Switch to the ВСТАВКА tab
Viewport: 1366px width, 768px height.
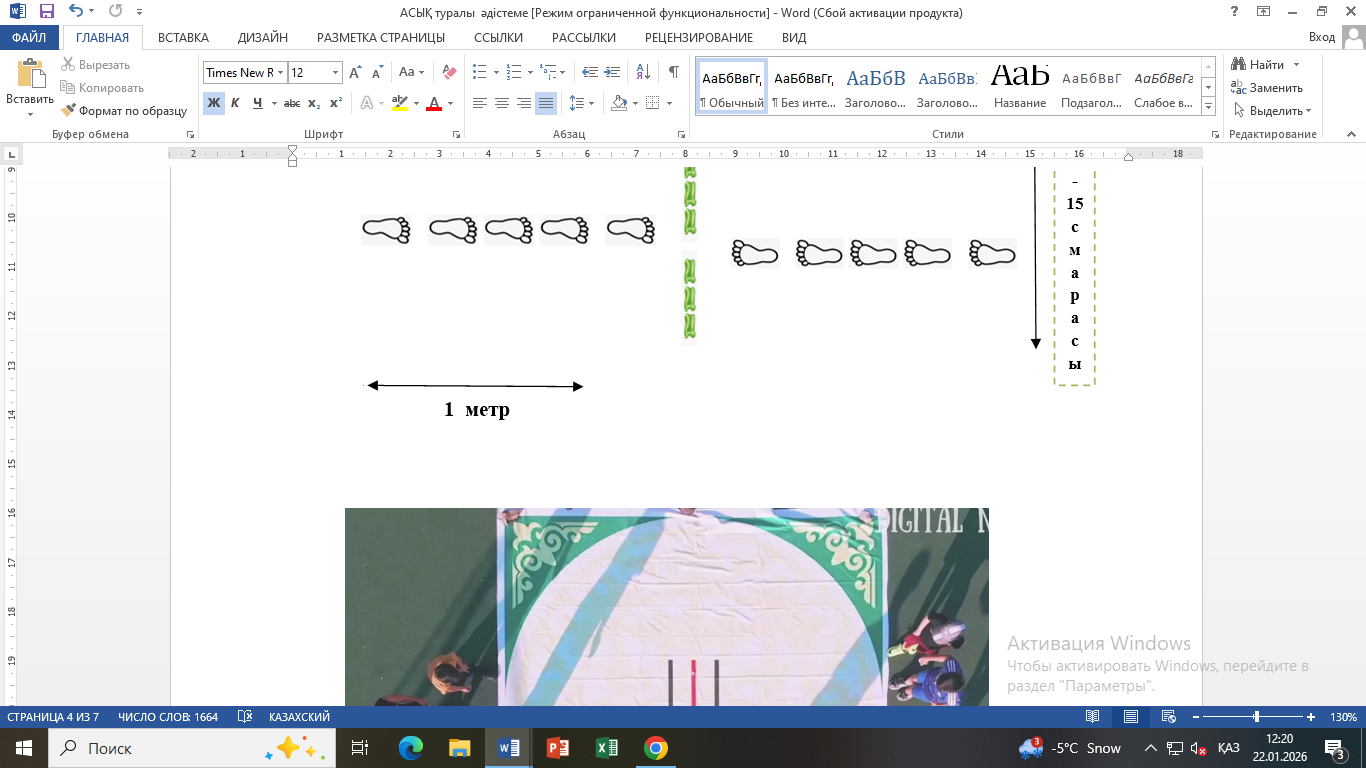183,38
